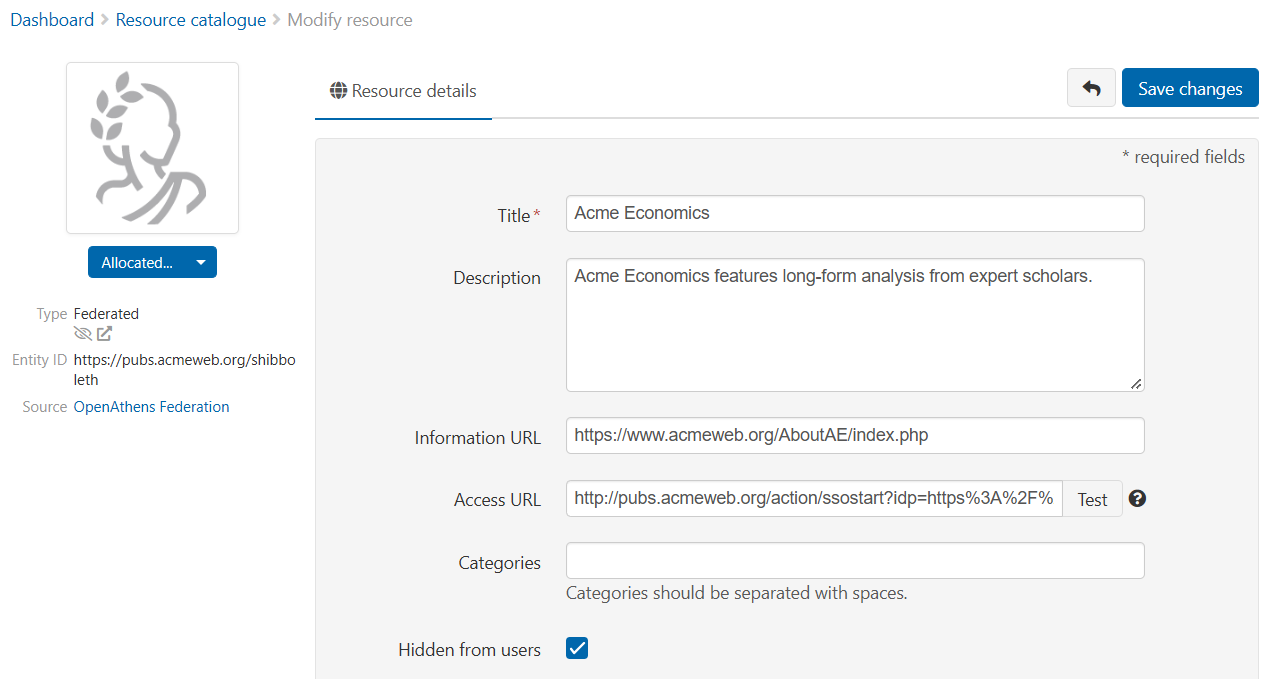
Task: Click the resource logo thumbnail
Action: point(152,148)
